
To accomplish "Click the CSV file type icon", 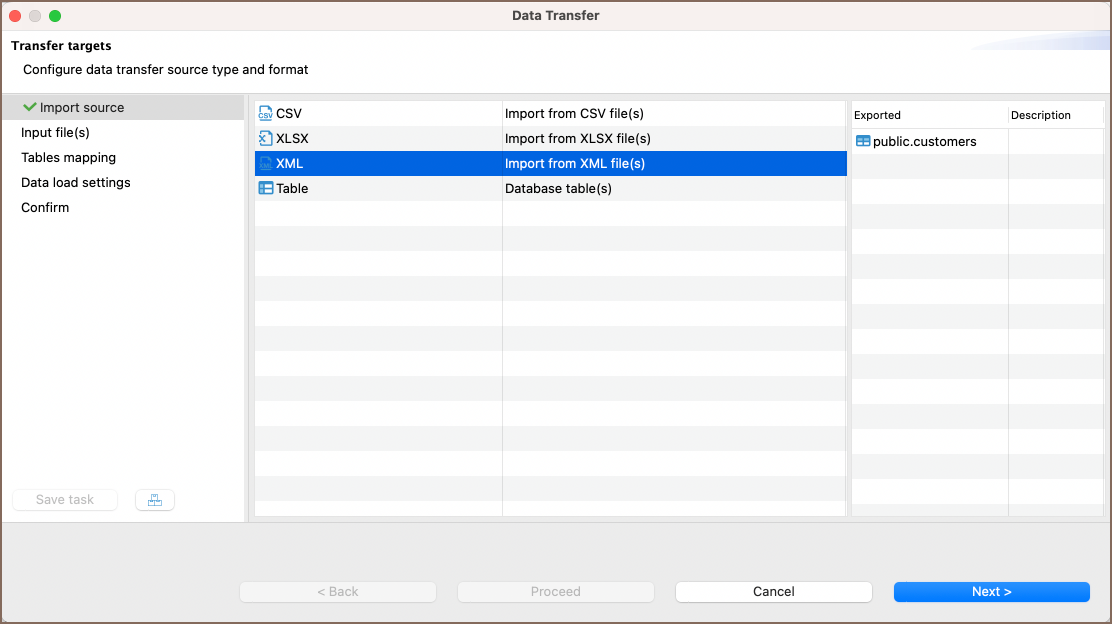I will coord(265,114).
